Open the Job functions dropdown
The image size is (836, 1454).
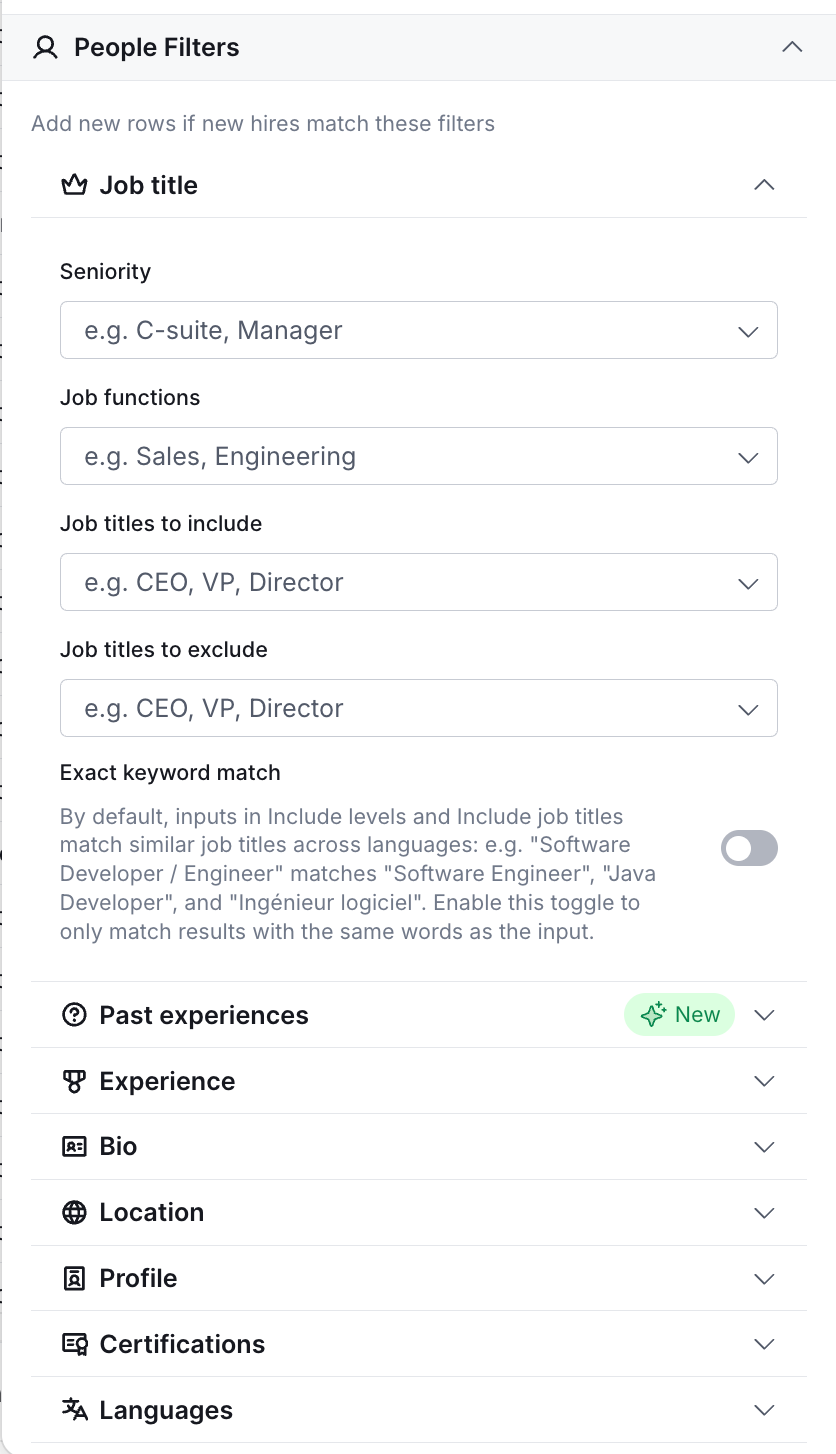(x=419, y=456)
